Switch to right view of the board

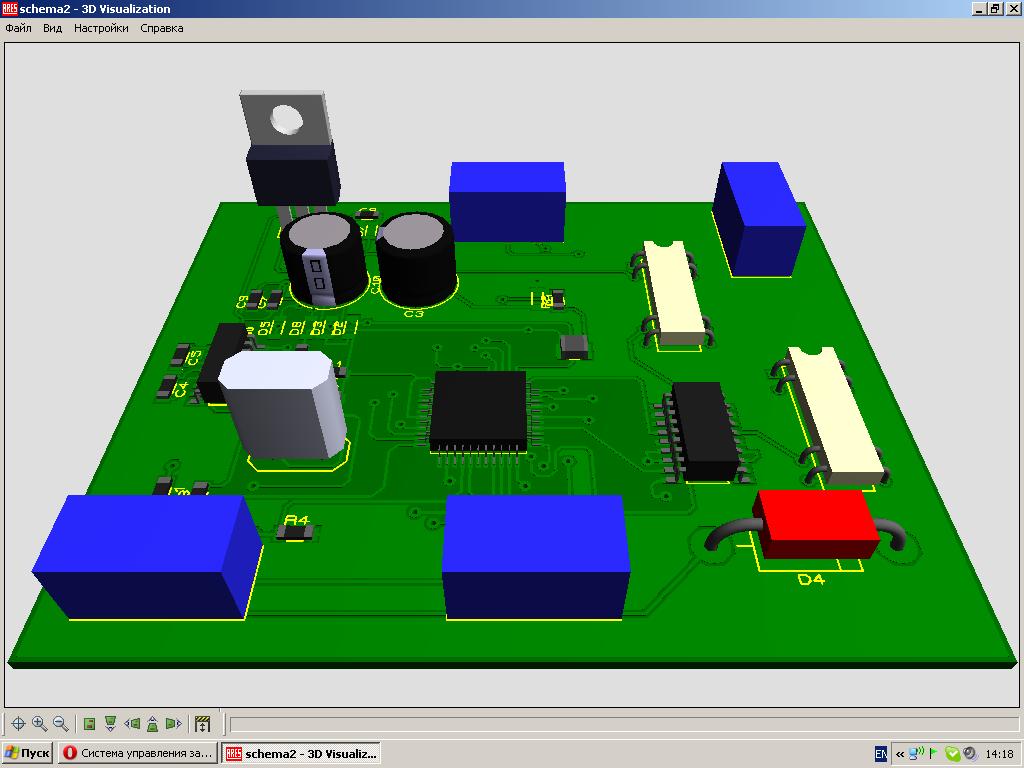[173, 724]
